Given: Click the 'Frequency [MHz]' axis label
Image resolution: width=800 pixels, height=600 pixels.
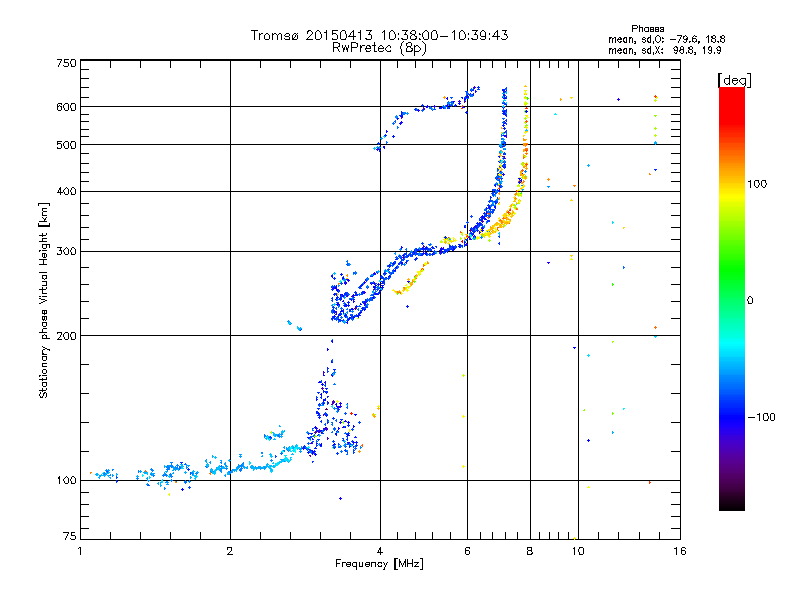Looking at the screenshot, I should coord(379,564).
